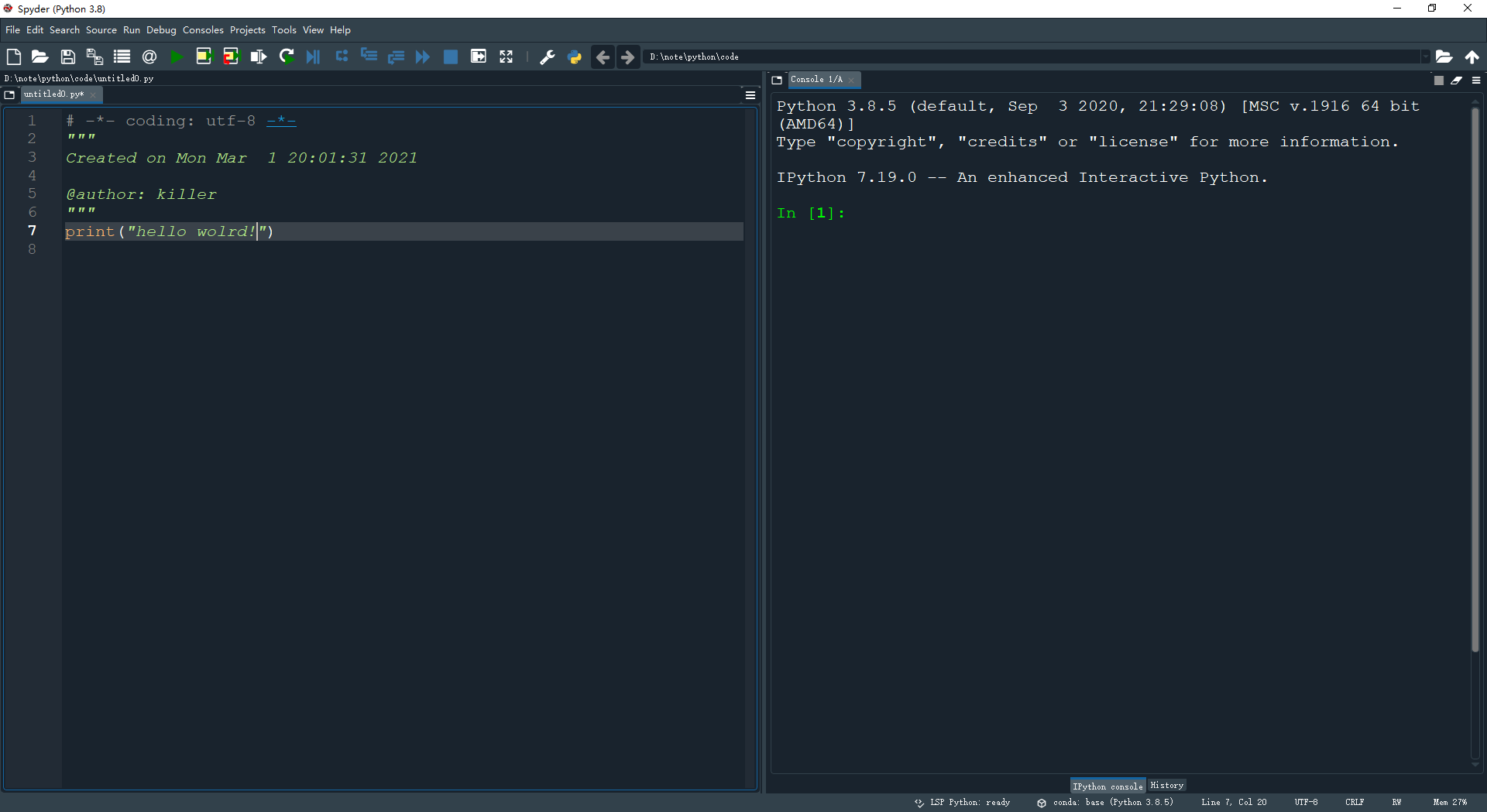Screen dimensions: 1487x812
Task: Click the In [1]: console prompt
Action: (811, 214)
